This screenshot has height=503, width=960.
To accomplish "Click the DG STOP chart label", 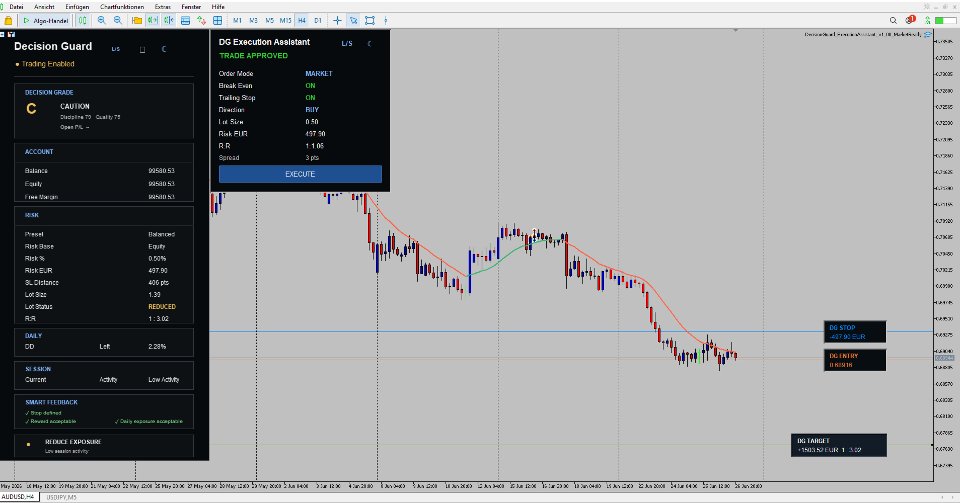I will [x=855, y=332].
